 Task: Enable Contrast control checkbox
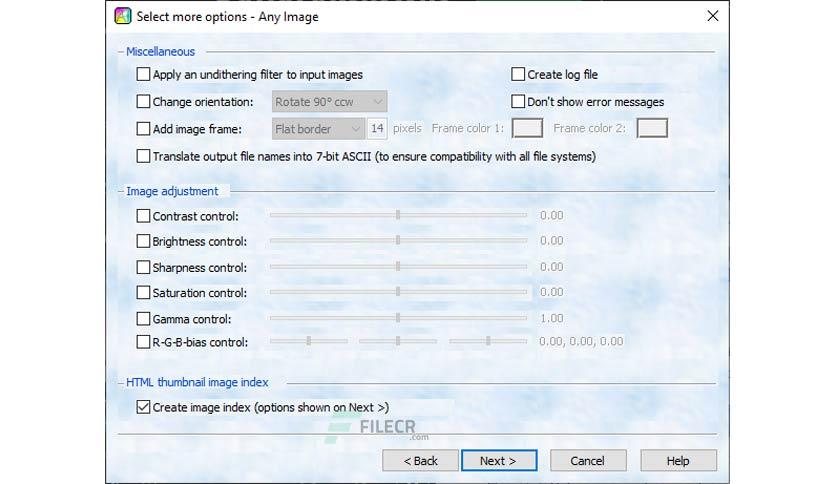click(143, 216)
